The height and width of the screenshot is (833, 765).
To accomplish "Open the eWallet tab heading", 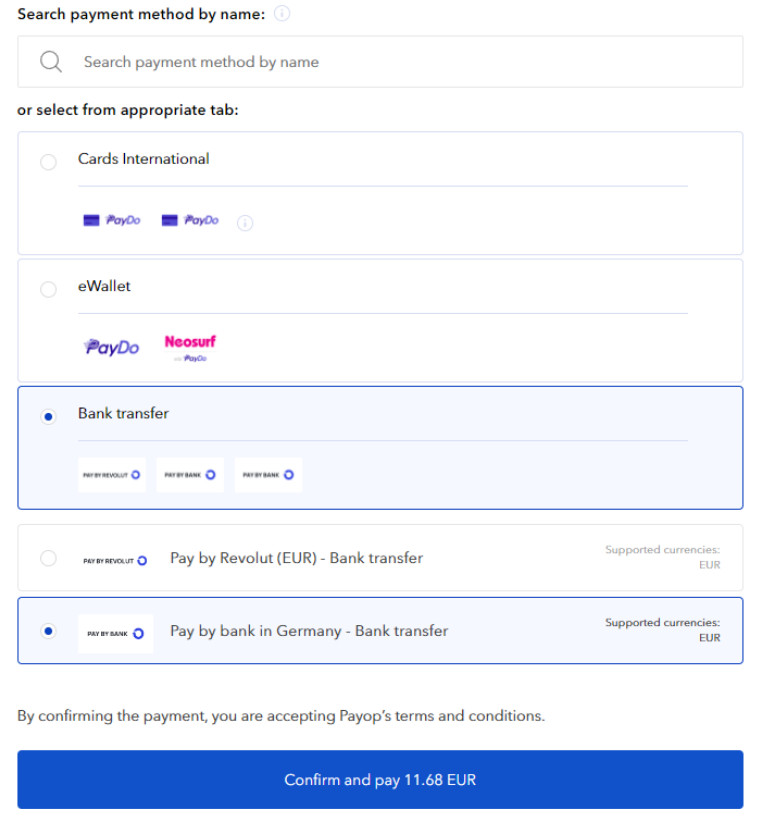I will pos(104,286).
